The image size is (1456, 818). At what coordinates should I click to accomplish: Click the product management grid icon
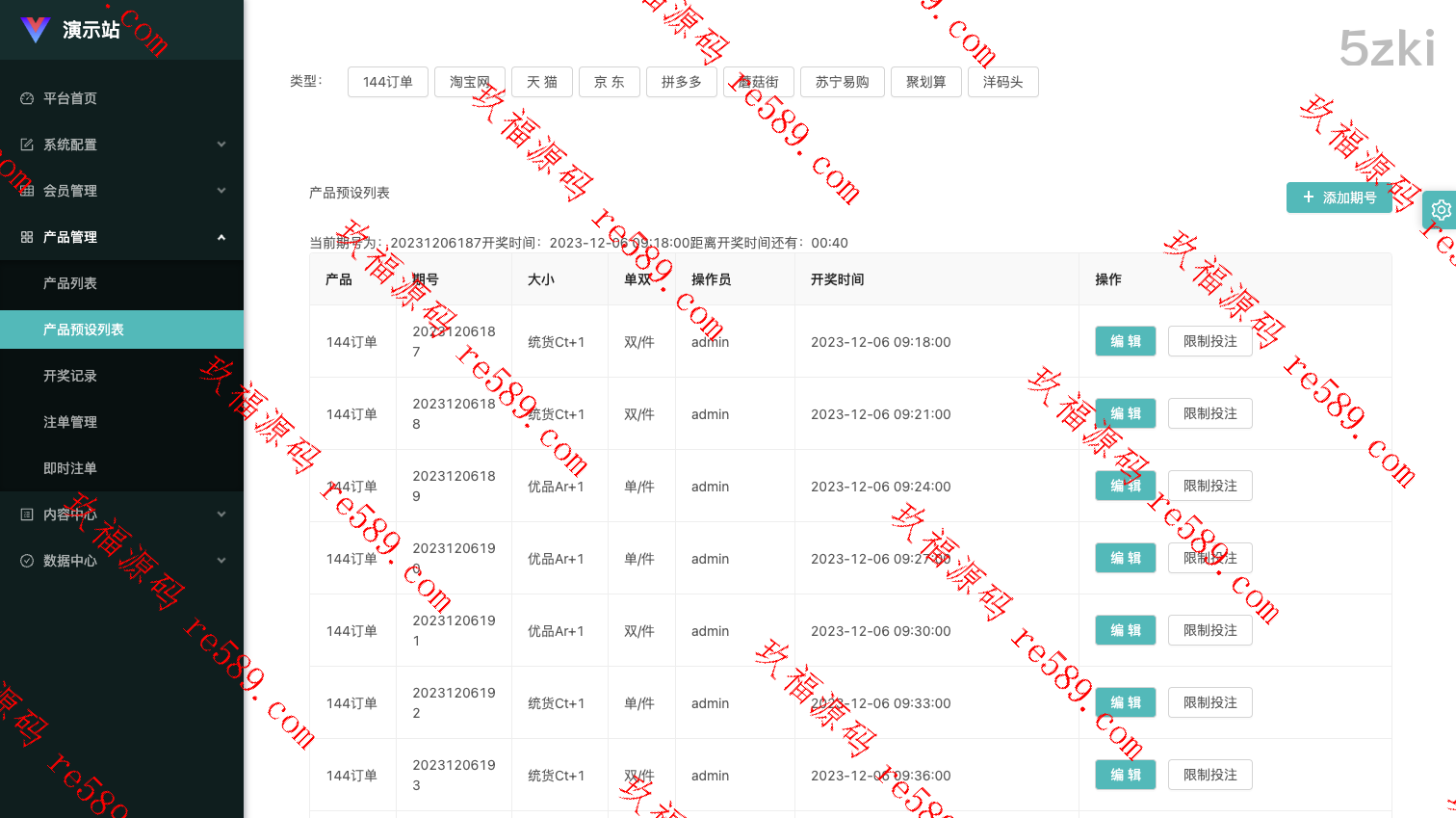click(27, 237)
